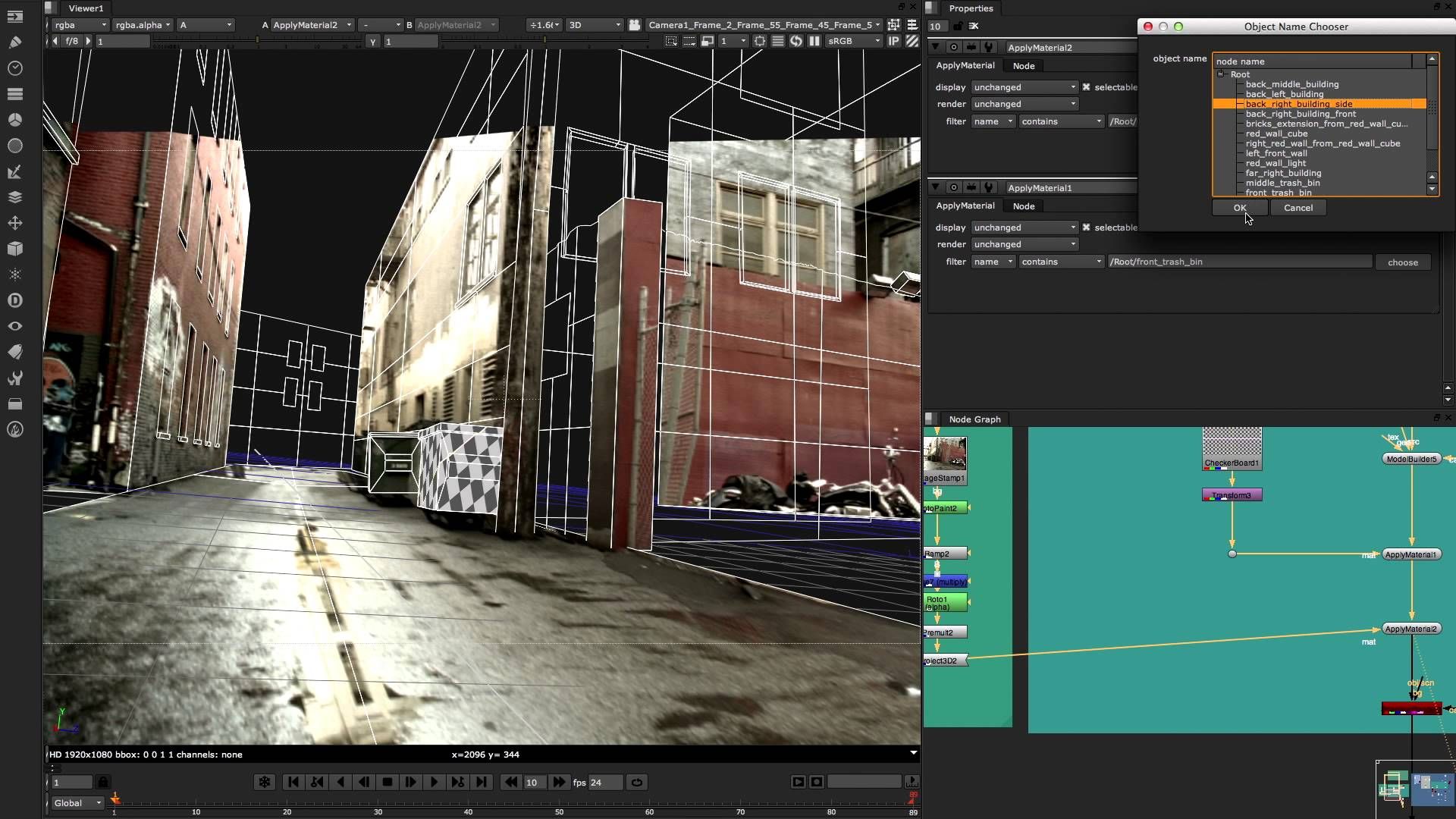Click the camera lock icon in Viewer toolbar
The width and height of the screenshot is (1456, 819).
click(635, 25)
